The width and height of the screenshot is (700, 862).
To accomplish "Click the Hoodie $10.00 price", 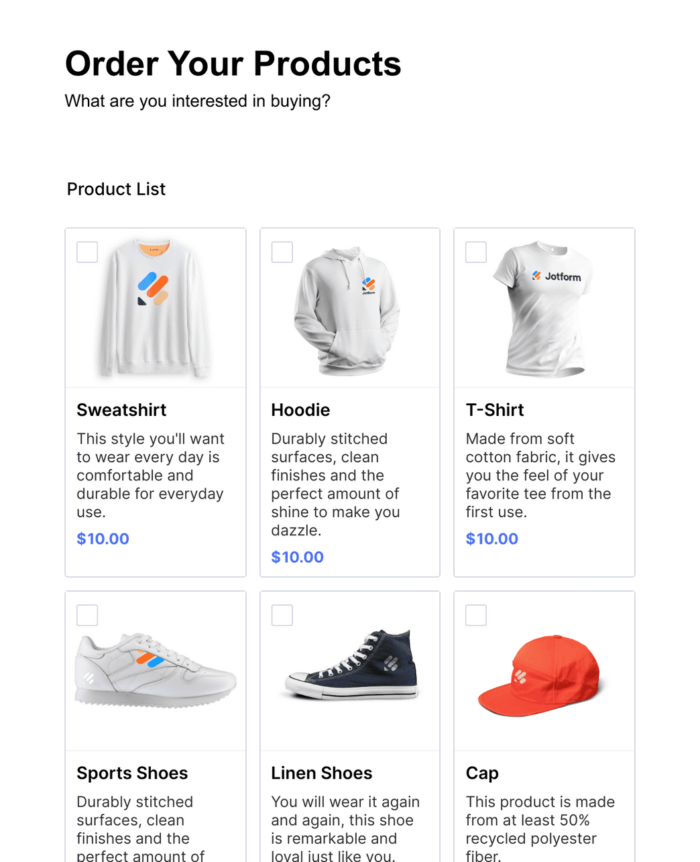I will pyautogui.click(x=297, y=557).
